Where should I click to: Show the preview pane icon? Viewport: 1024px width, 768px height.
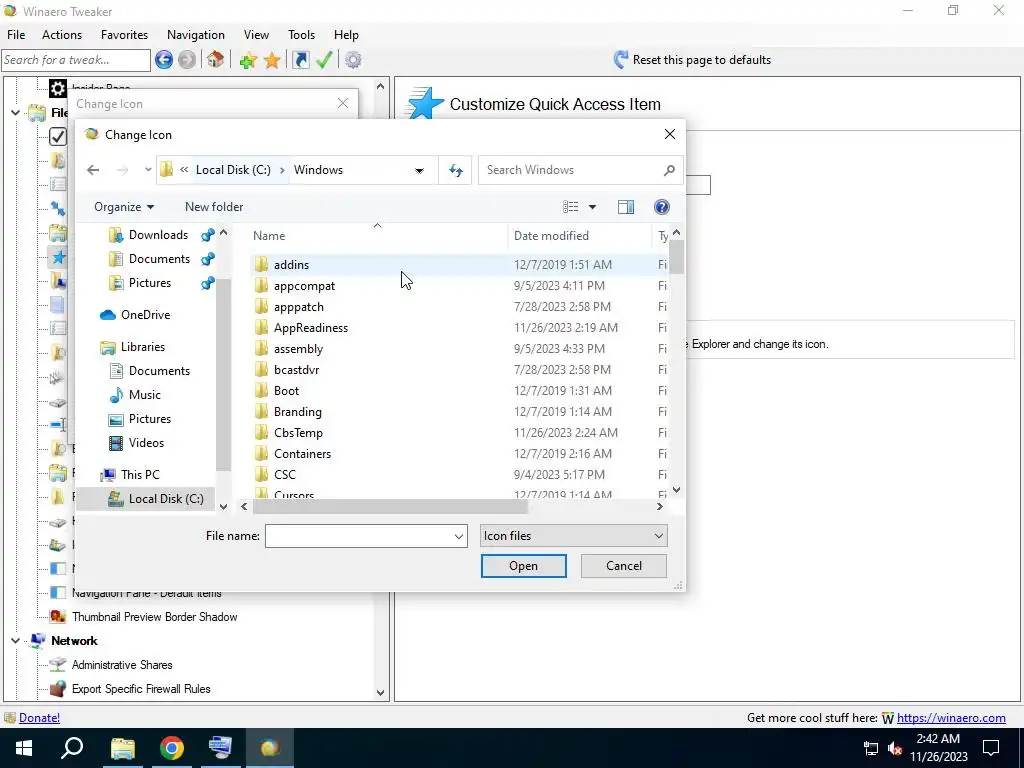626,207
